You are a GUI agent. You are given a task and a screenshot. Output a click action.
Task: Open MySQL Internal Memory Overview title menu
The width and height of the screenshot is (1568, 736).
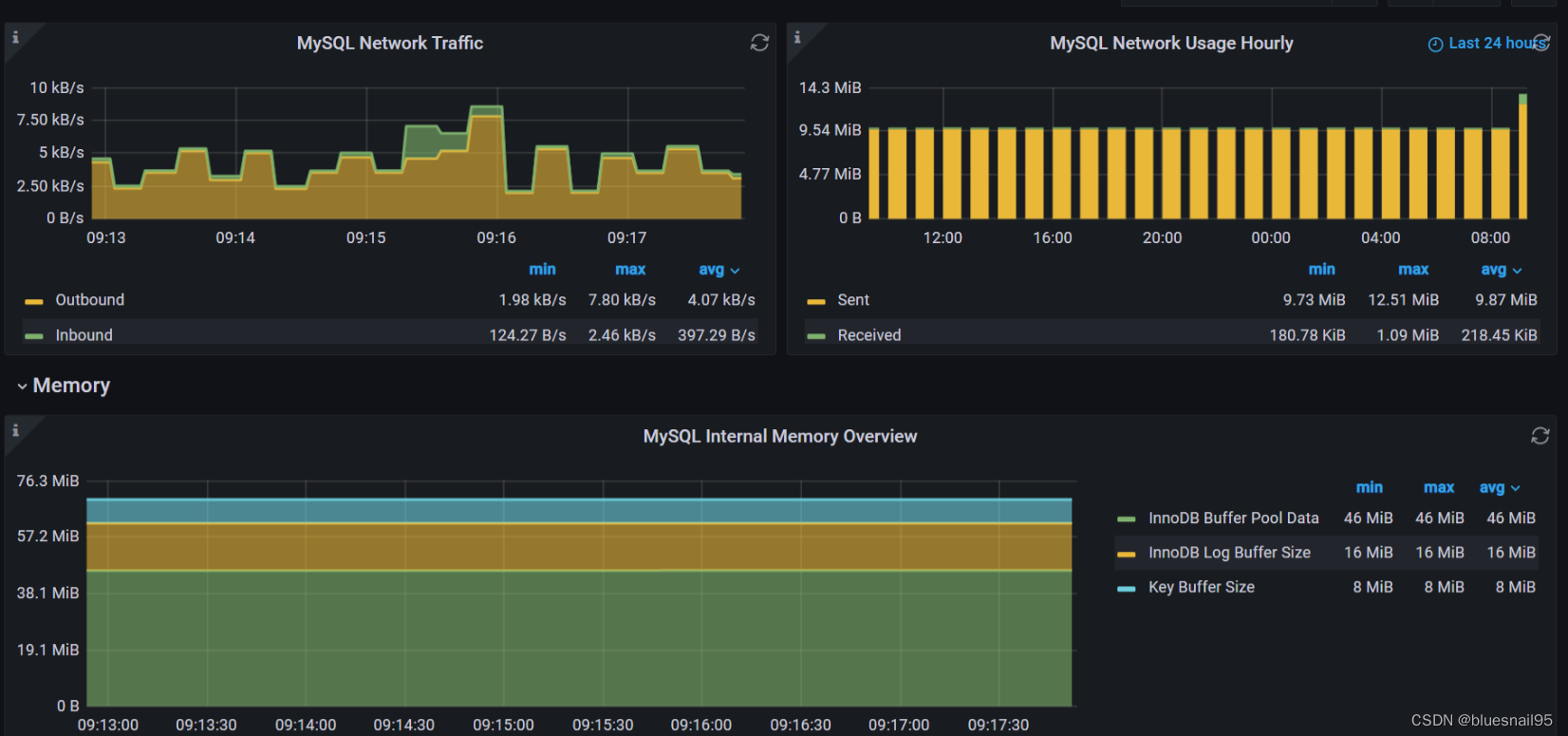(x=780, y=437)
